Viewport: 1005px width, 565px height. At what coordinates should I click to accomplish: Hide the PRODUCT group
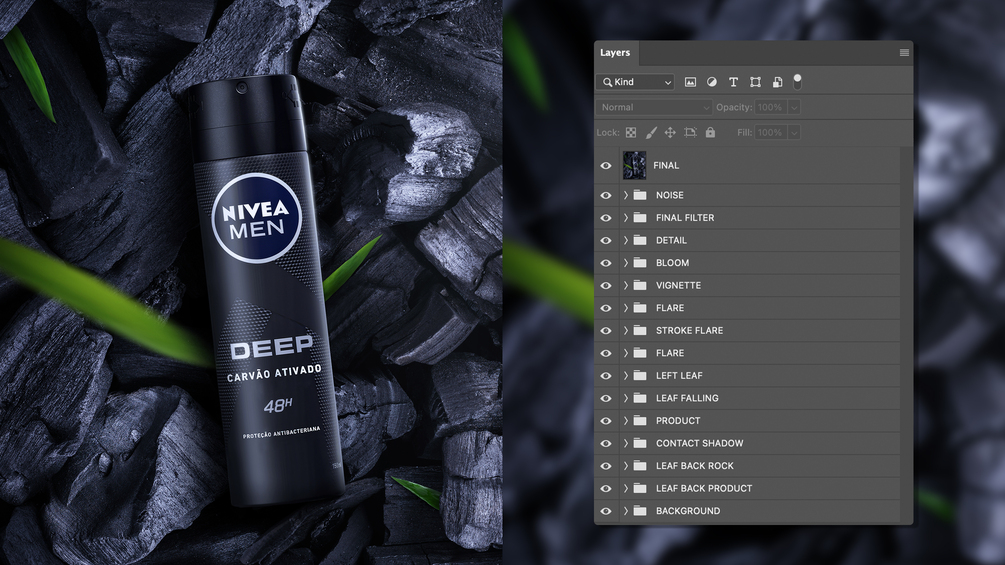point(606,421)
